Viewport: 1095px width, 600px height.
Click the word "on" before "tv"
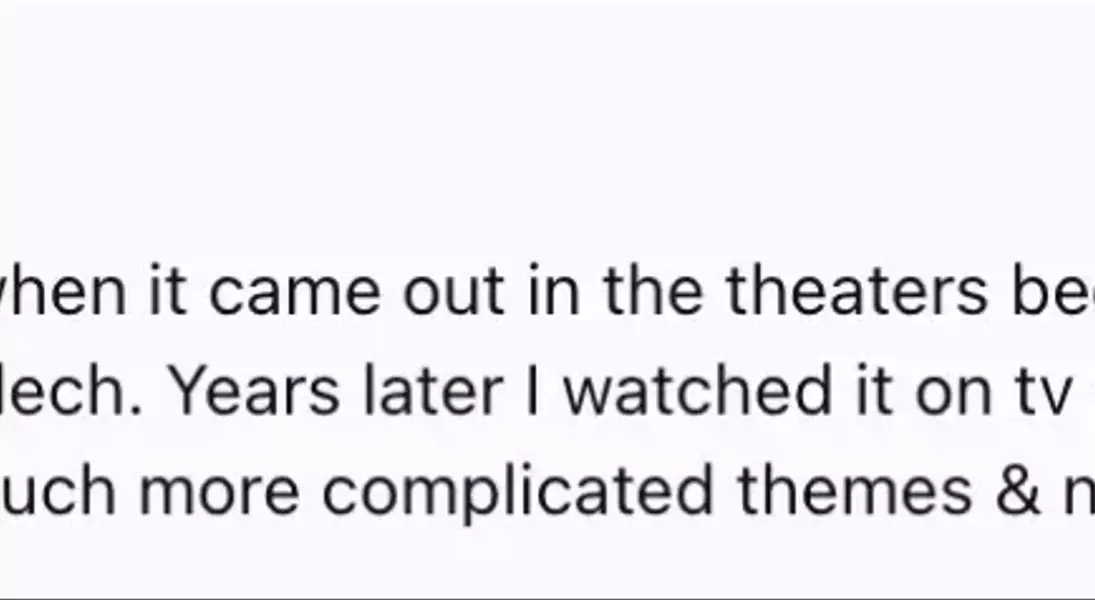[953, 395]
